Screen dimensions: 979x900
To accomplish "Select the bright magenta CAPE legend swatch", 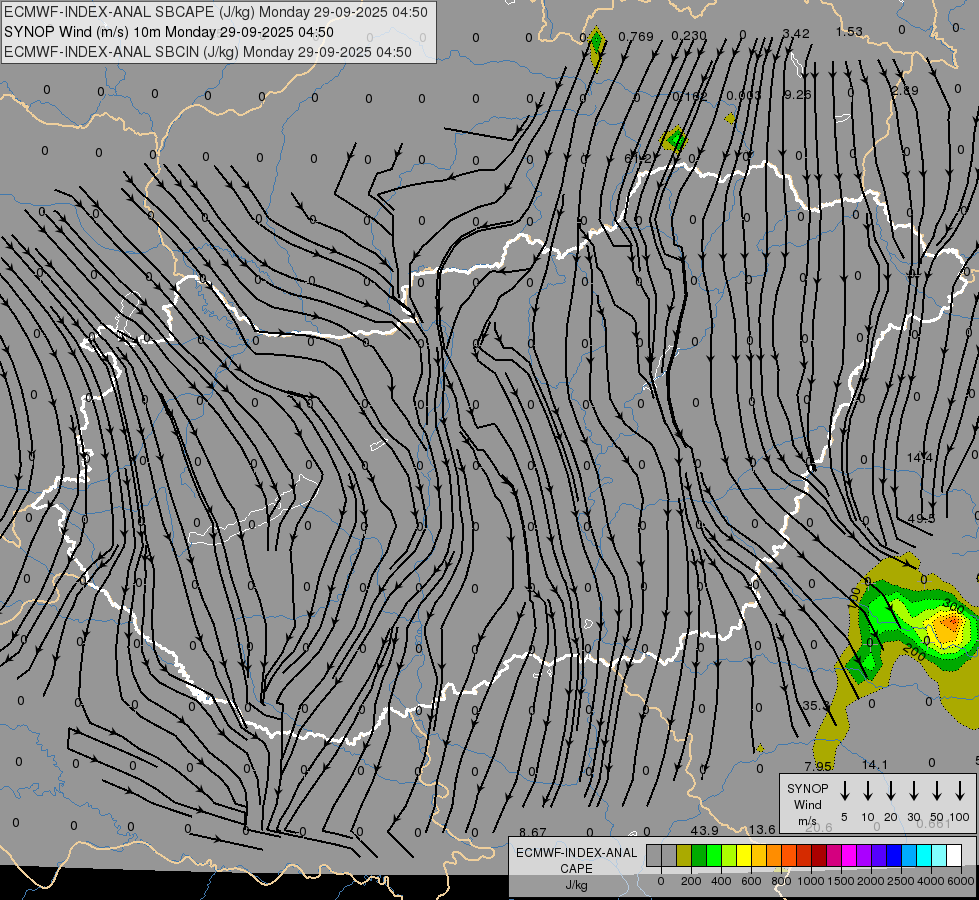I will pyautogui.click(x=849, y=855).
